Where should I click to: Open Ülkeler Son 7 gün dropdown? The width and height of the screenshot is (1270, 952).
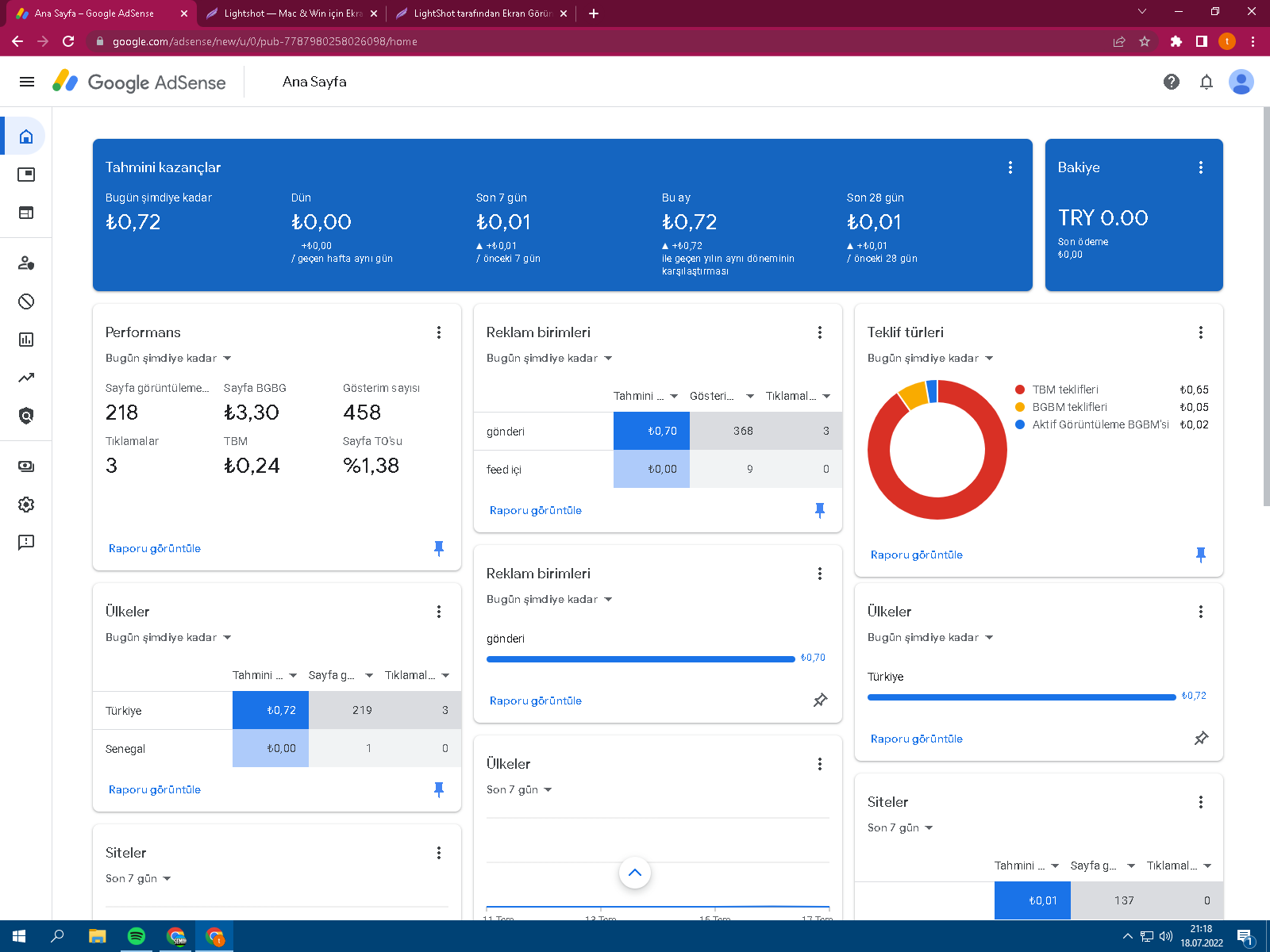point(519,790)
